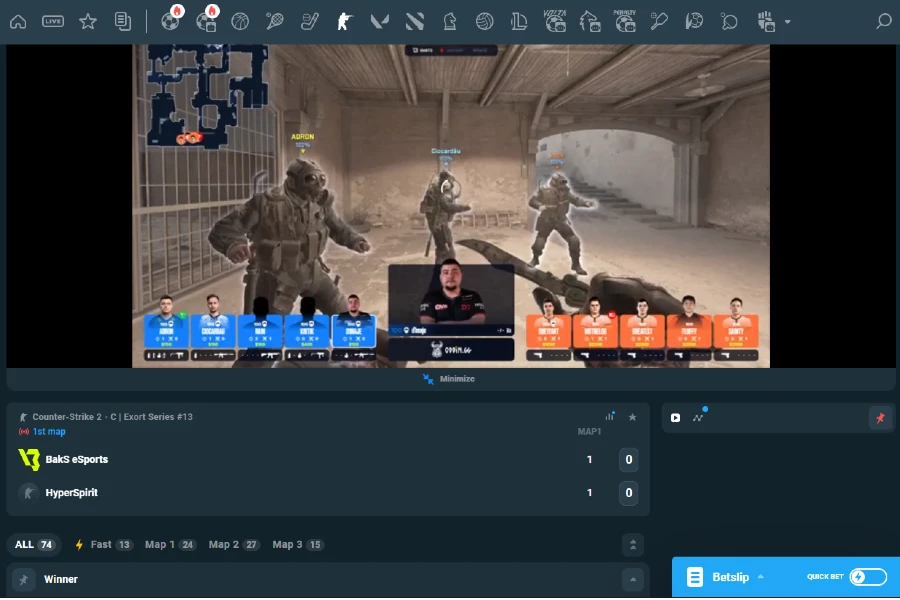900x600 pixels.
Task: Select the volleyball sport icon
Action: tap(485, 21)
